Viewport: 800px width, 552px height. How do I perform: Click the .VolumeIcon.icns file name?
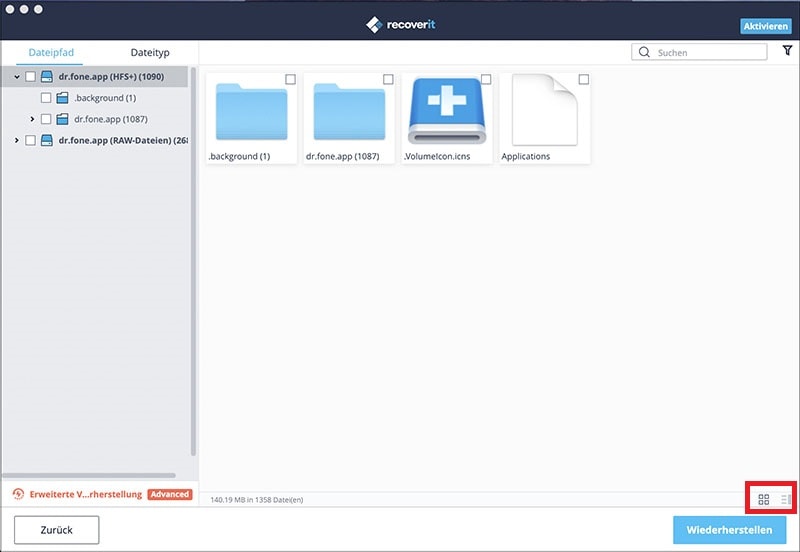click(x=437, y=156)
